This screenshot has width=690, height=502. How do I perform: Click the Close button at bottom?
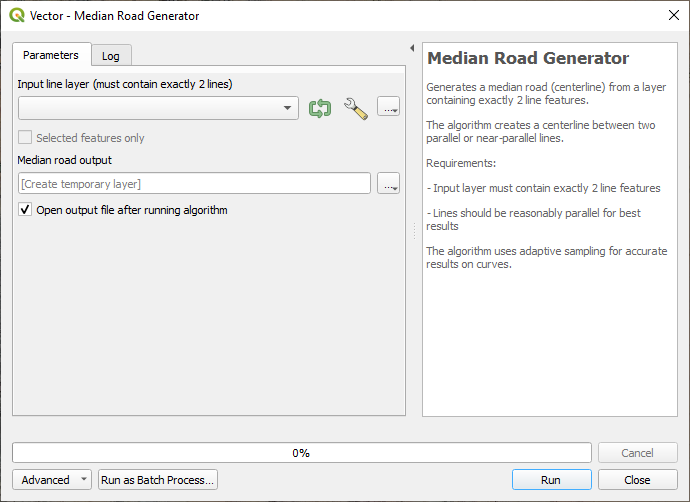point(637,480)
